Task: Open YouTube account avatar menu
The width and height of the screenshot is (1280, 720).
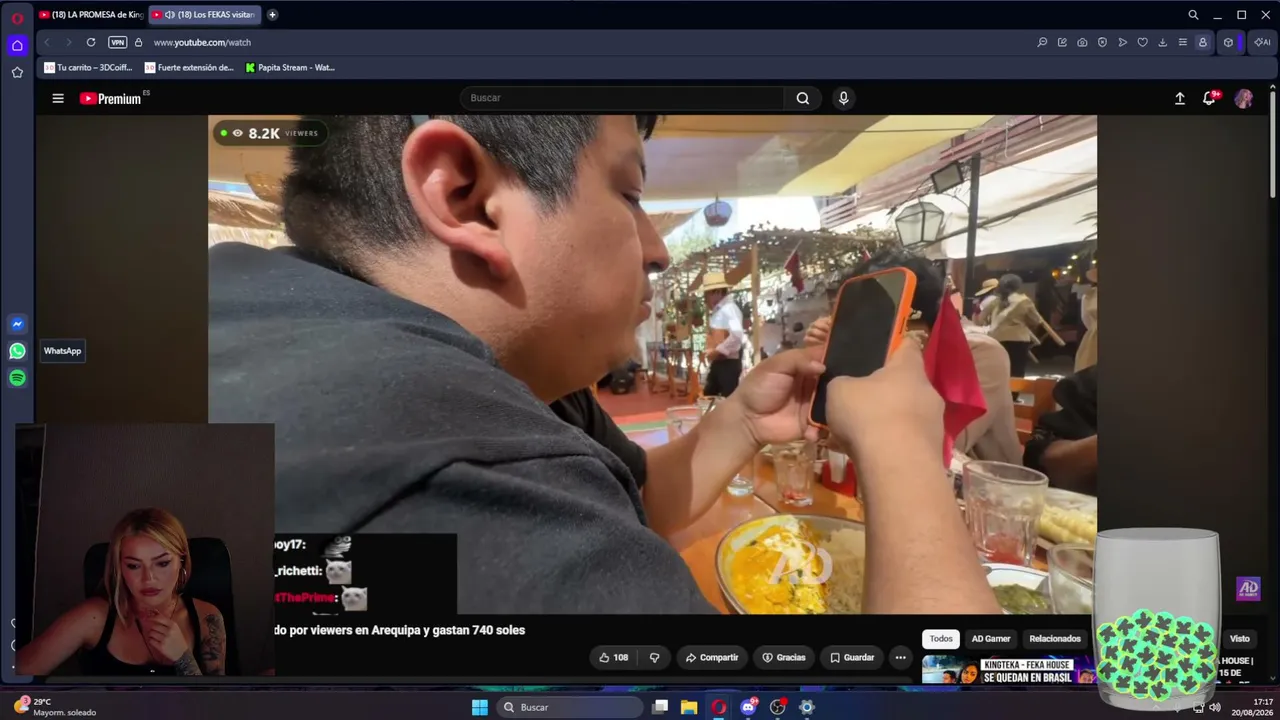Action: [1244, 98]
